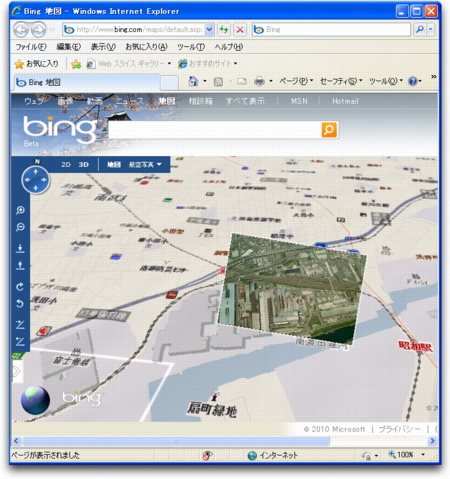Click the compass pan control
The image size is (450, 479).
point(36,180)
